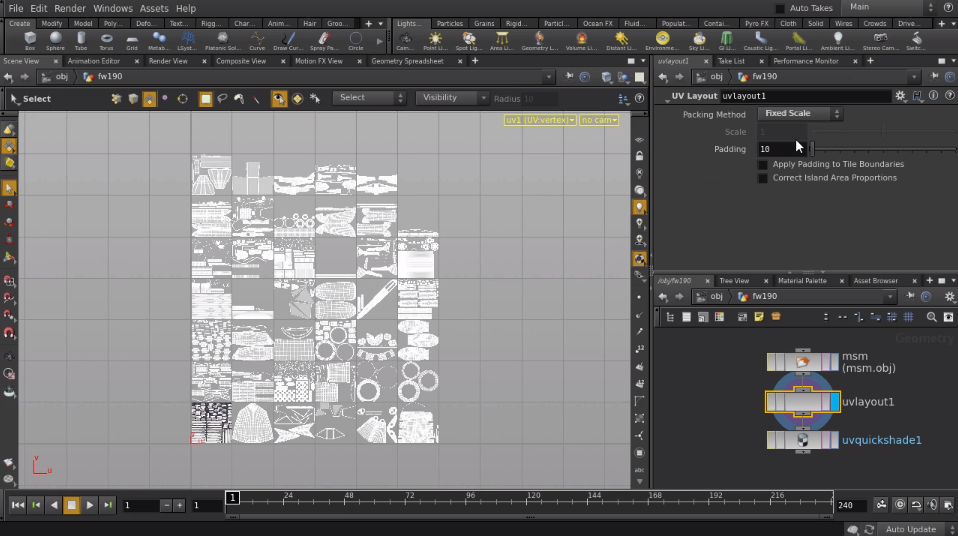Open the viewport path history dropdown
958x536 pixels.
pyautogui.click(x=549, y=77)
